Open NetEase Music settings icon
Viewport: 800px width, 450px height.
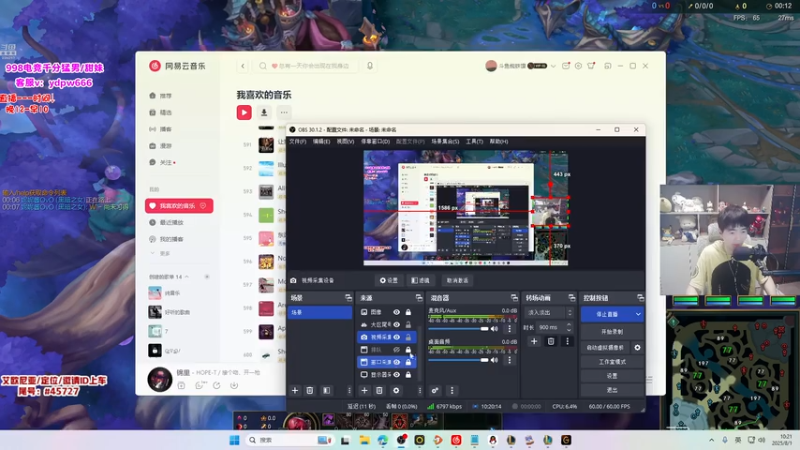click(x=578, y=66)
